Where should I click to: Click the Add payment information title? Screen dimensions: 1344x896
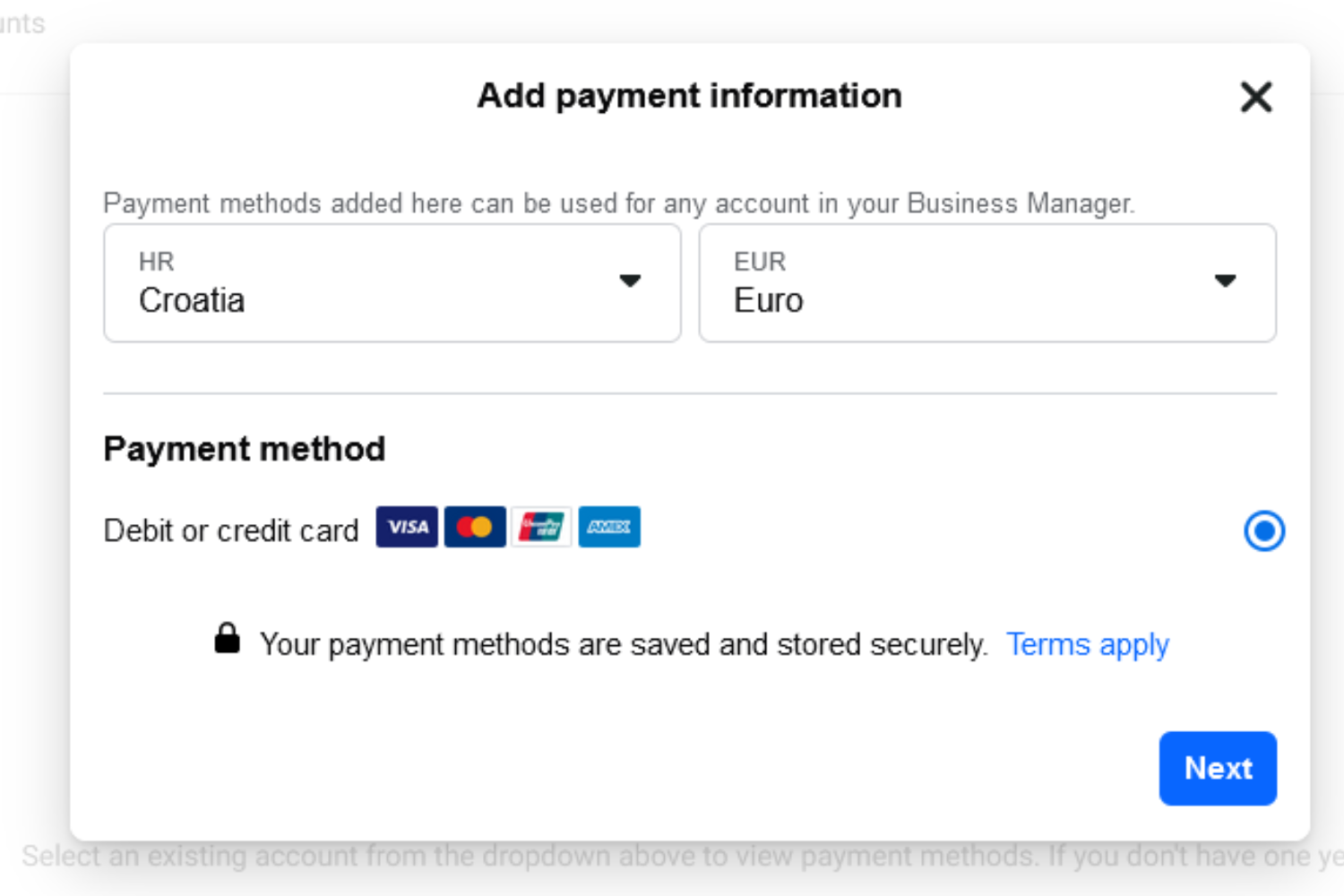click(690, 96)
